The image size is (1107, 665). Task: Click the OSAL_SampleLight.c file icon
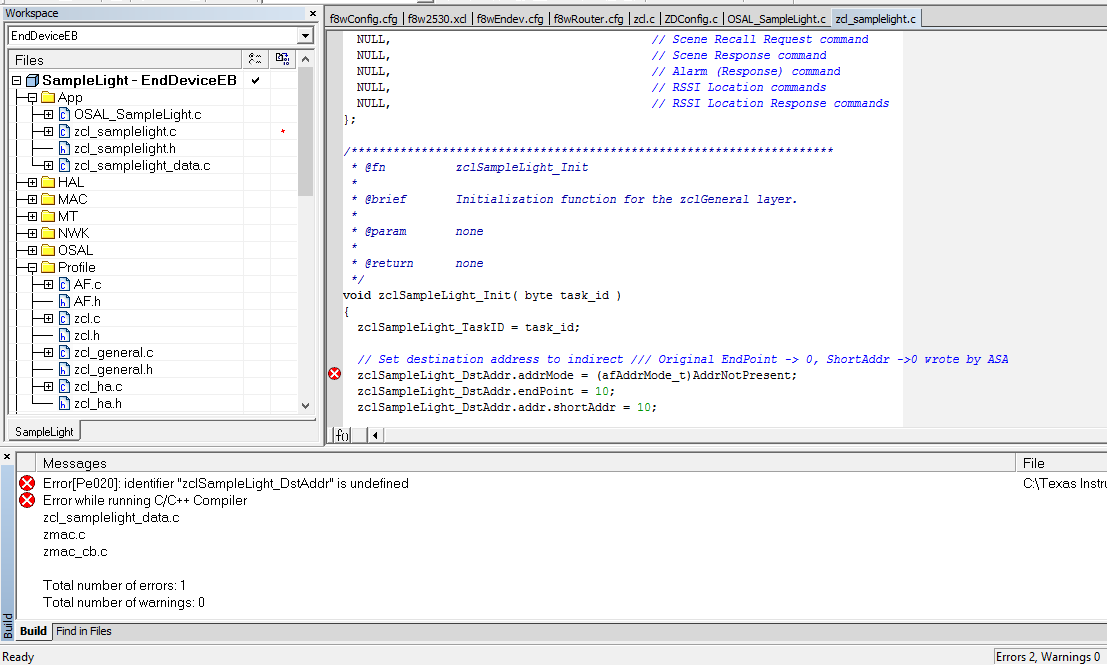[x=64, y=114]
